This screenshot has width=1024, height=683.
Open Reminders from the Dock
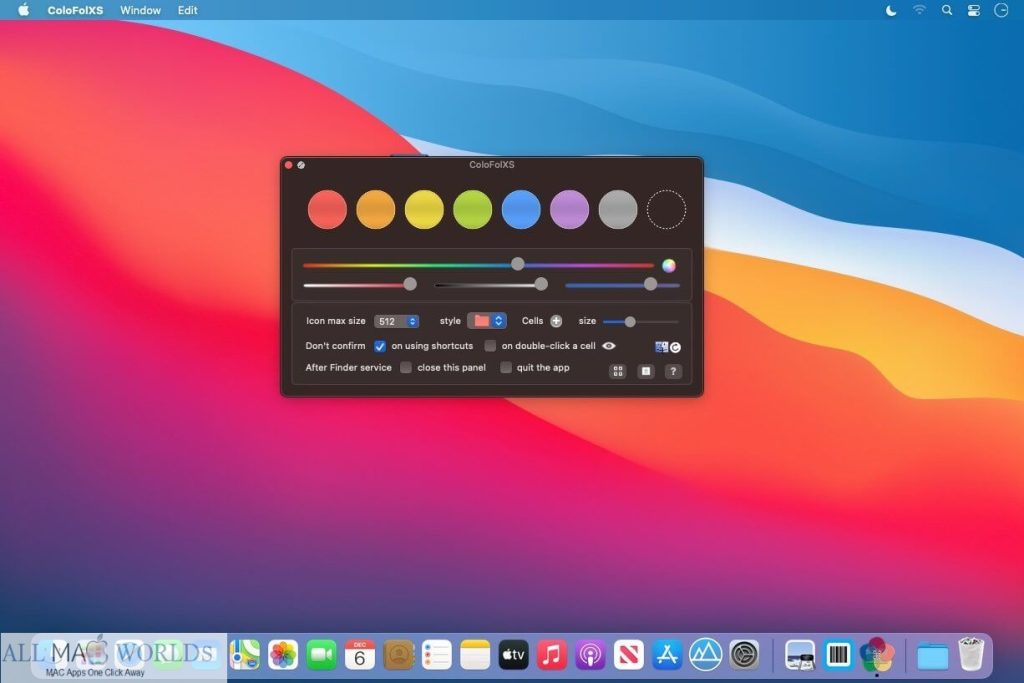[437, 655]
